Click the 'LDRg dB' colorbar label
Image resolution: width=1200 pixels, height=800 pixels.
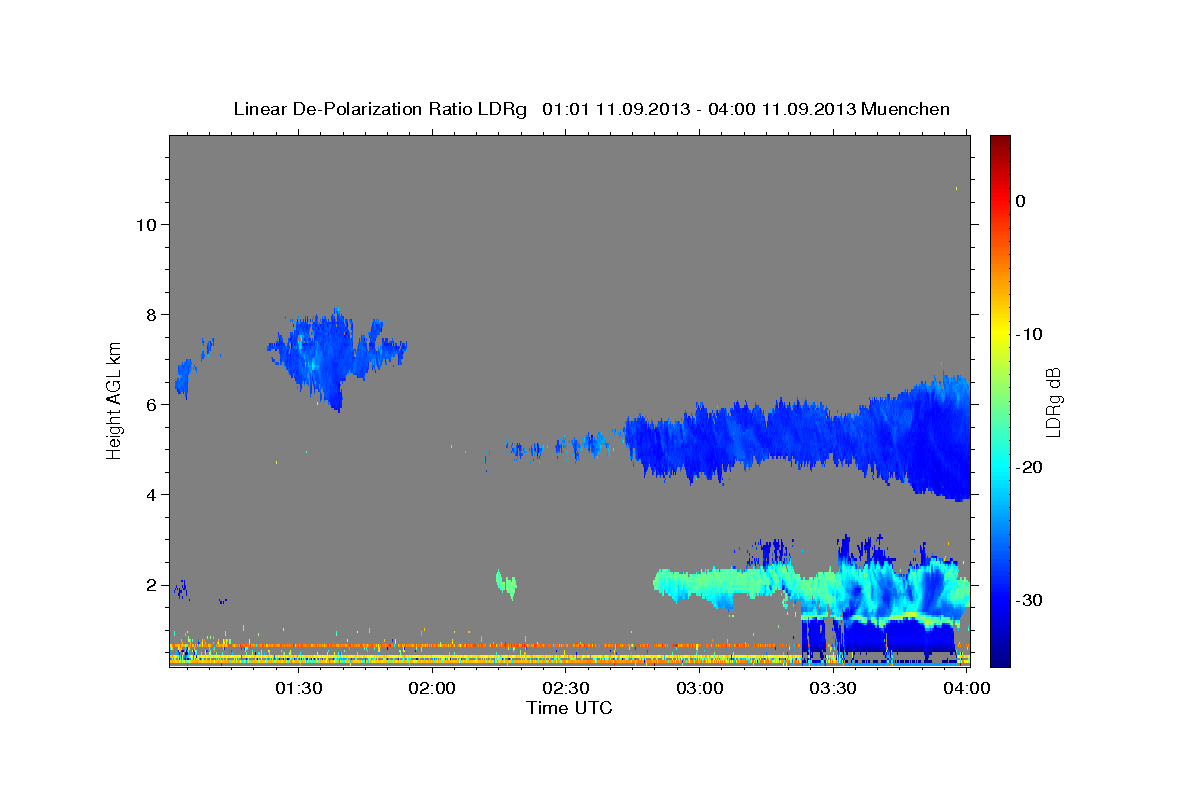(x=1053, y=402)
